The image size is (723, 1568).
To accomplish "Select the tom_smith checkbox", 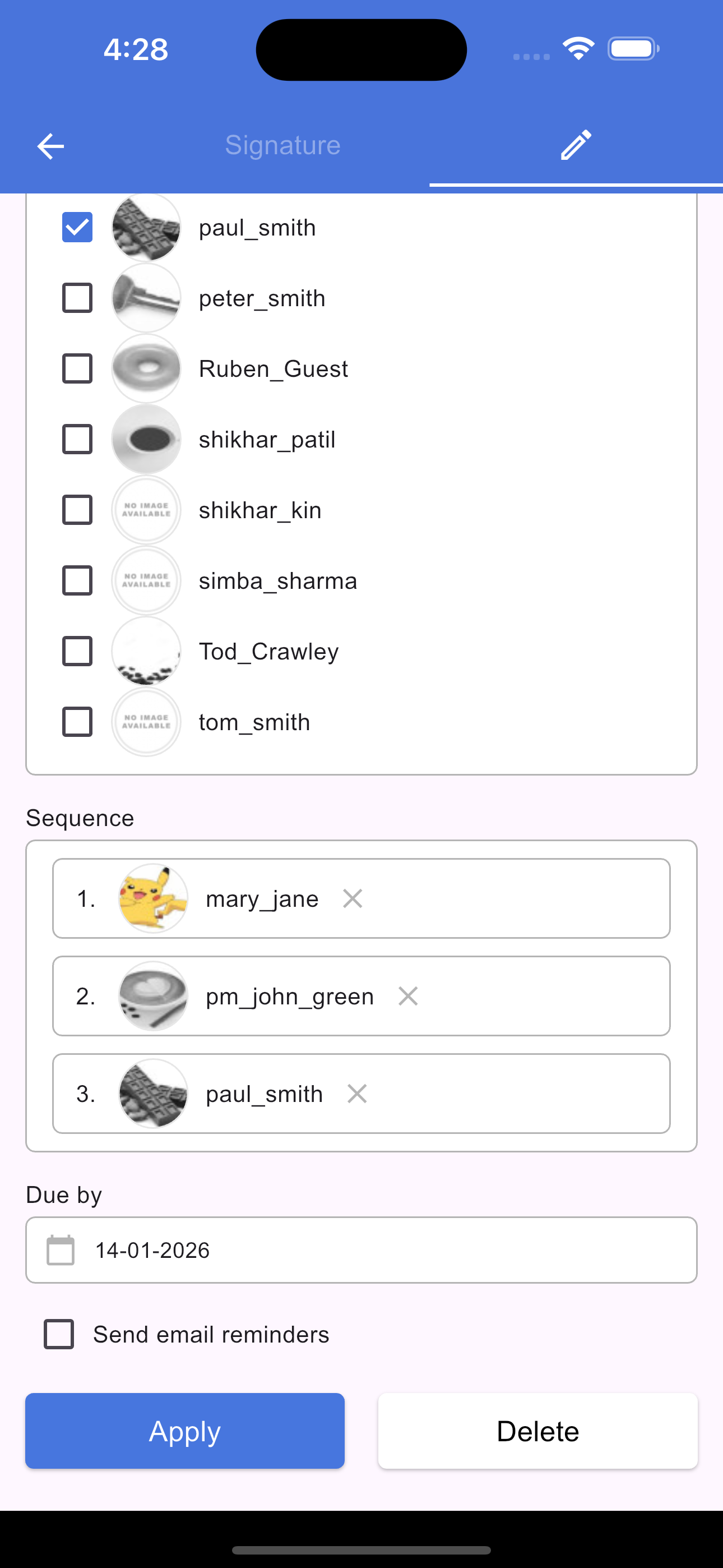I will [77, 722].
